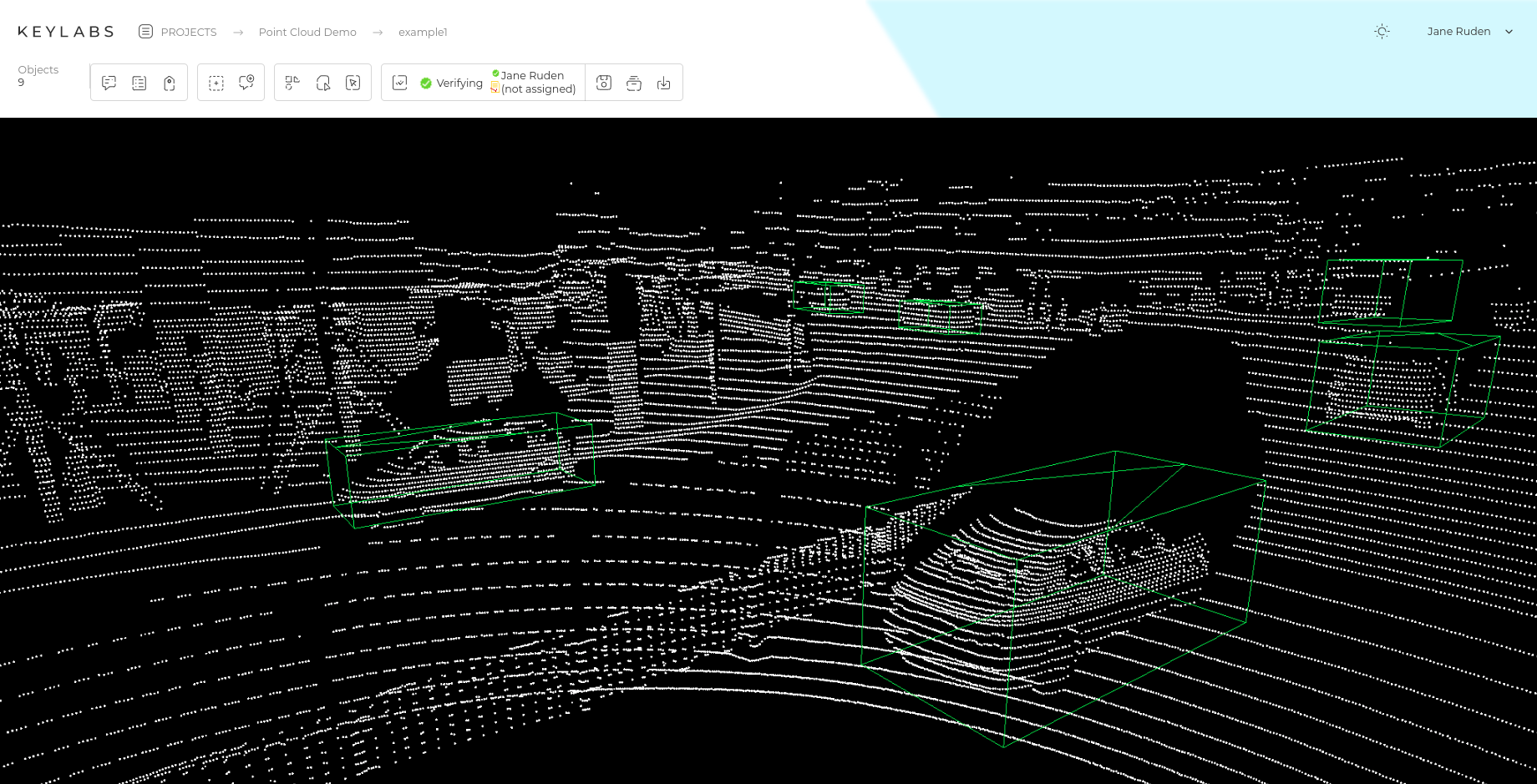Save the current annotation work
This screenshot has width=1537, height=784.
(603, 82)
